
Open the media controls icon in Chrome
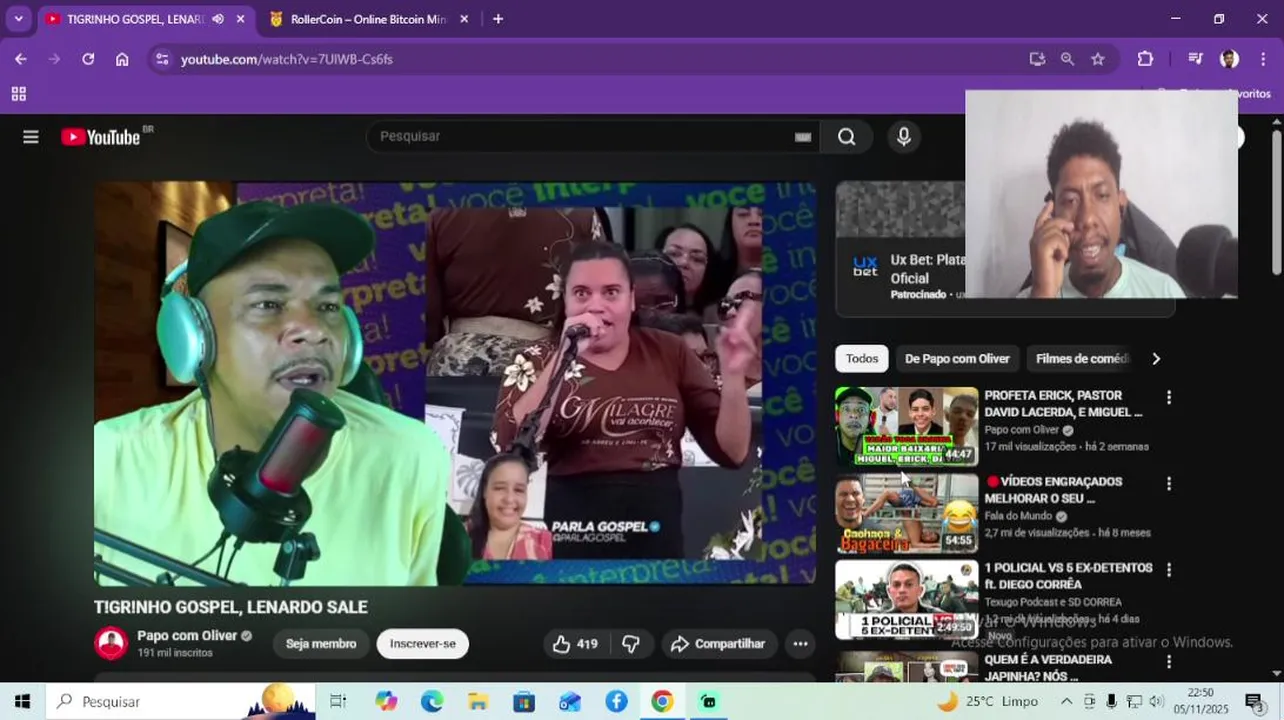(1195, 59)
